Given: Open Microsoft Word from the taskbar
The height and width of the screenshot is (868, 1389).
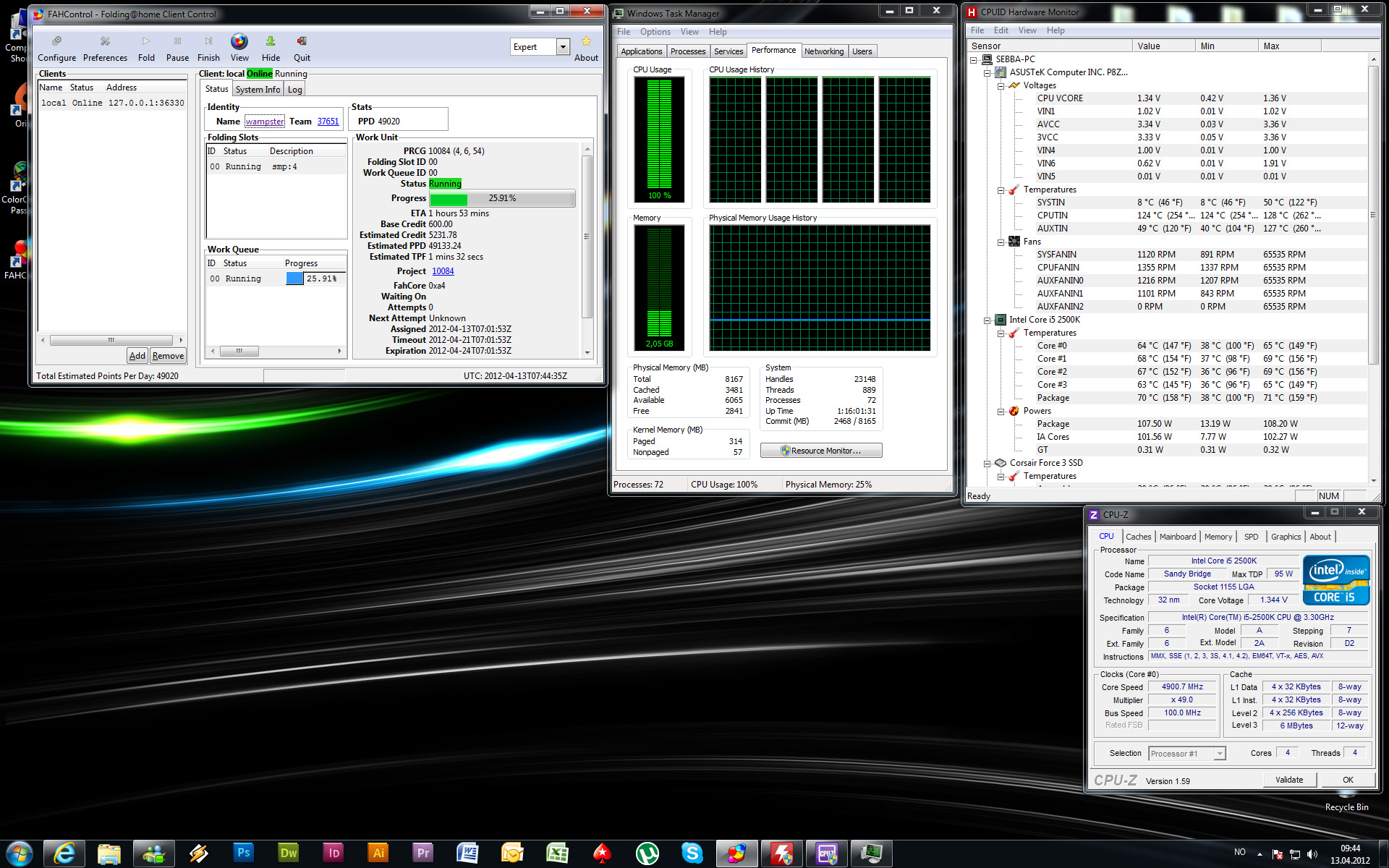Looking at the screenshot, I should point(467,854).
